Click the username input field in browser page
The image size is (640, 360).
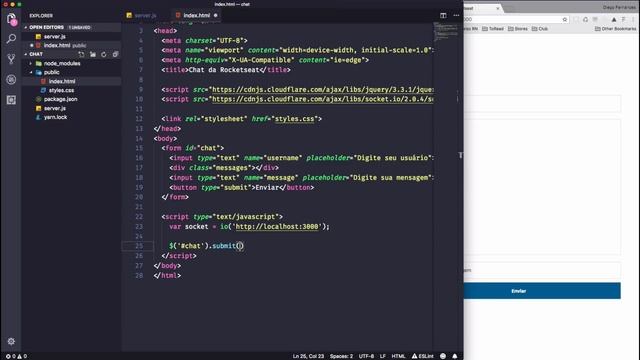coord(542,104)
